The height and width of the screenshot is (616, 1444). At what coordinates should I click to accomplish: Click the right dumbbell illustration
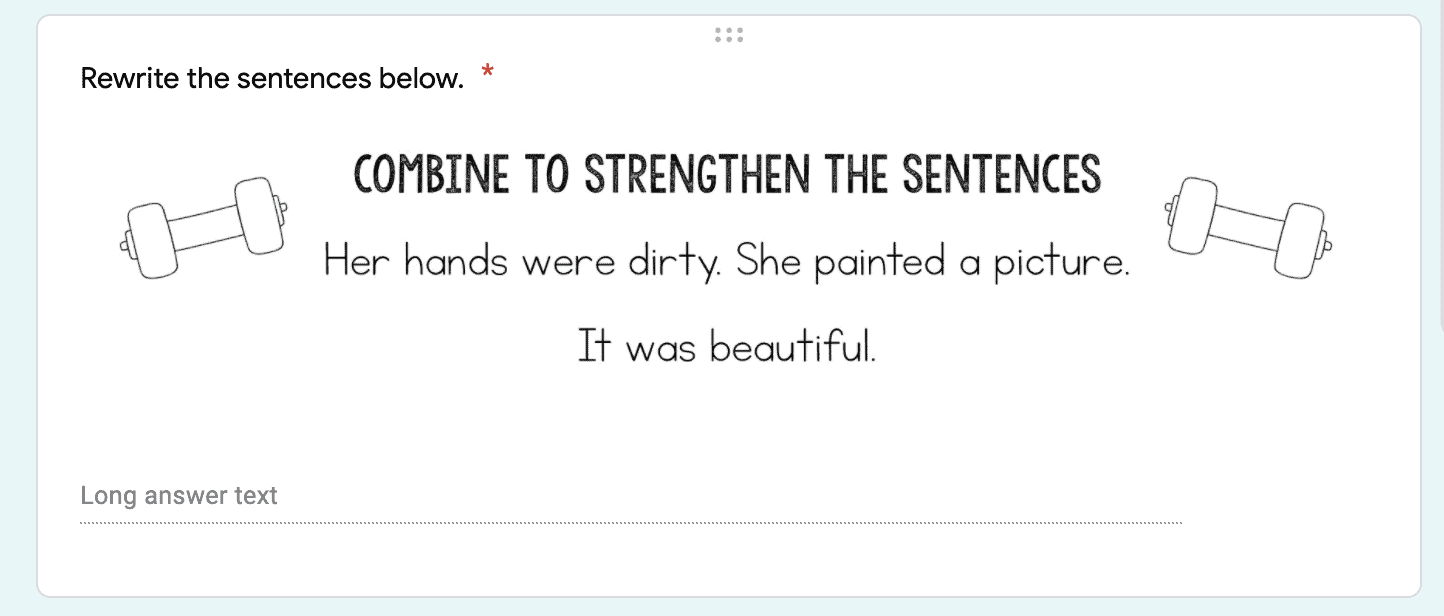click(x=1248, y=227)
